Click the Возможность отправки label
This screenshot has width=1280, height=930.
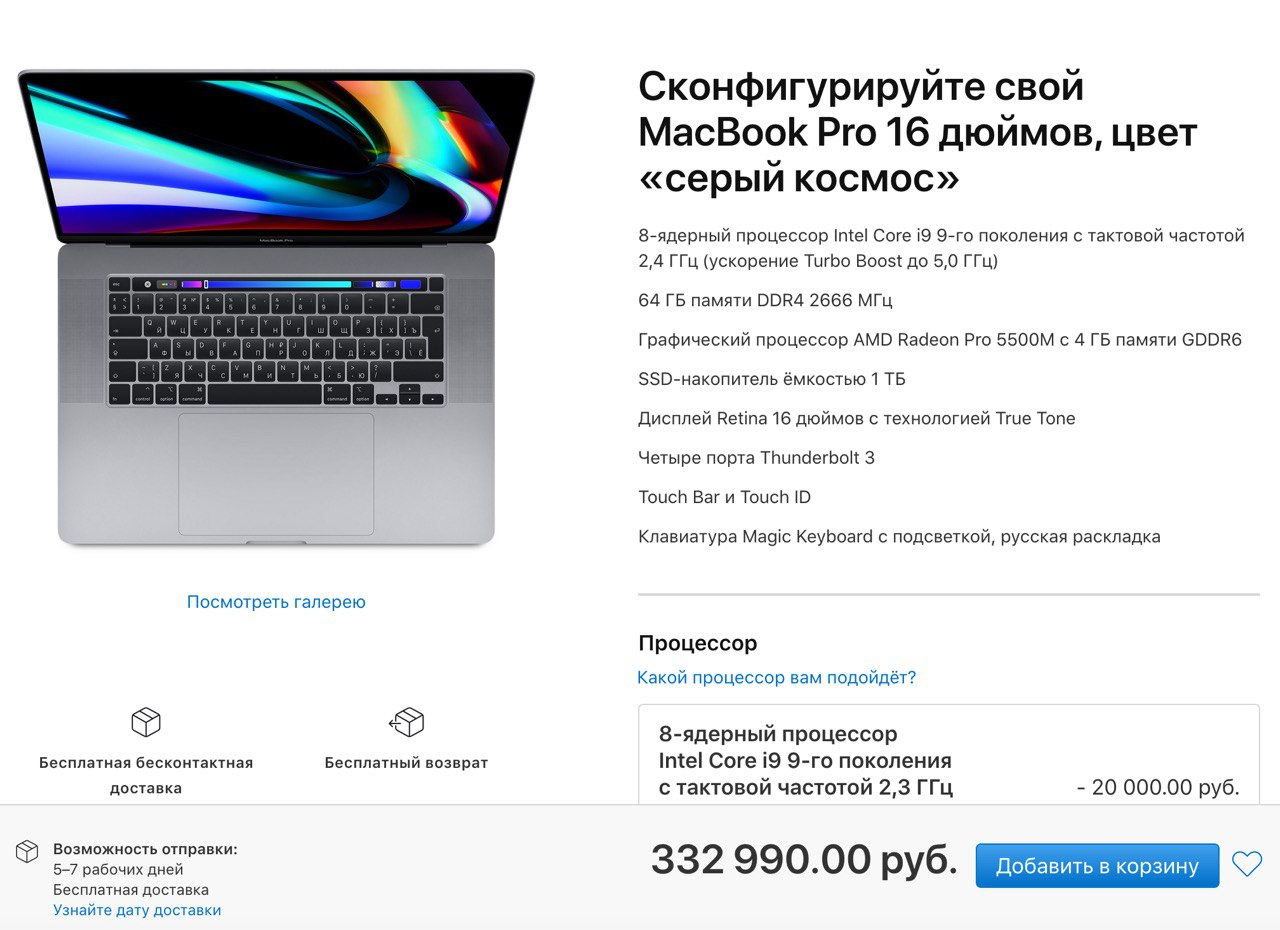click(145, 849)
